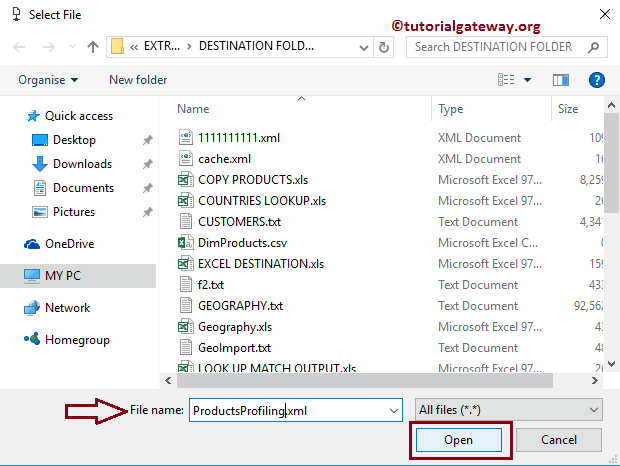Click the folder icon in address bar
This screenshot has width=620, height=466.
click(x=117, y=46)
